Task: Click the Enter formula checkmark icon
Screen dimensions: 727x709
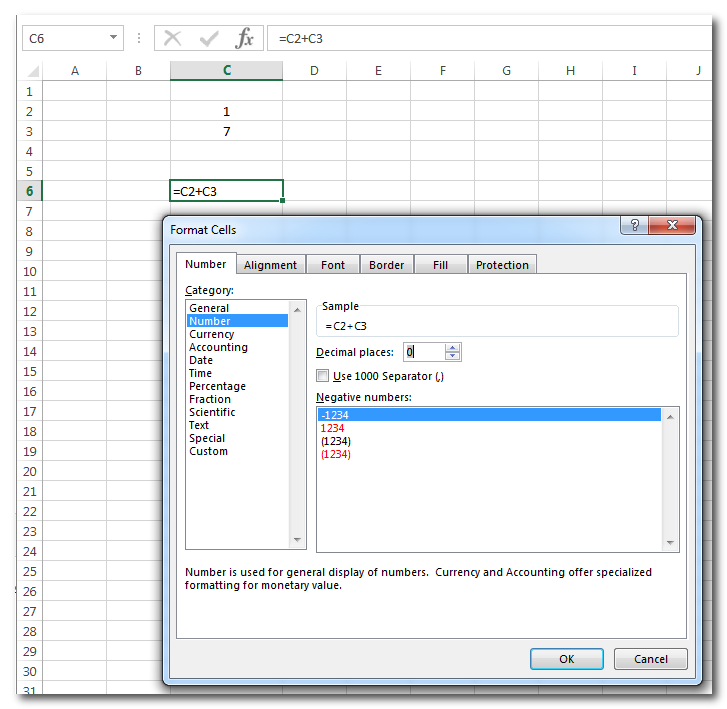Action: pyautogui.click(x=209, y=39)
